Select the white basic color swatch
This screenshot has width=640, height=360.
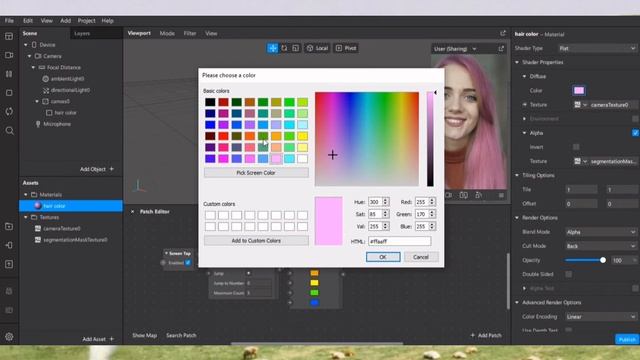pos(302,158)
